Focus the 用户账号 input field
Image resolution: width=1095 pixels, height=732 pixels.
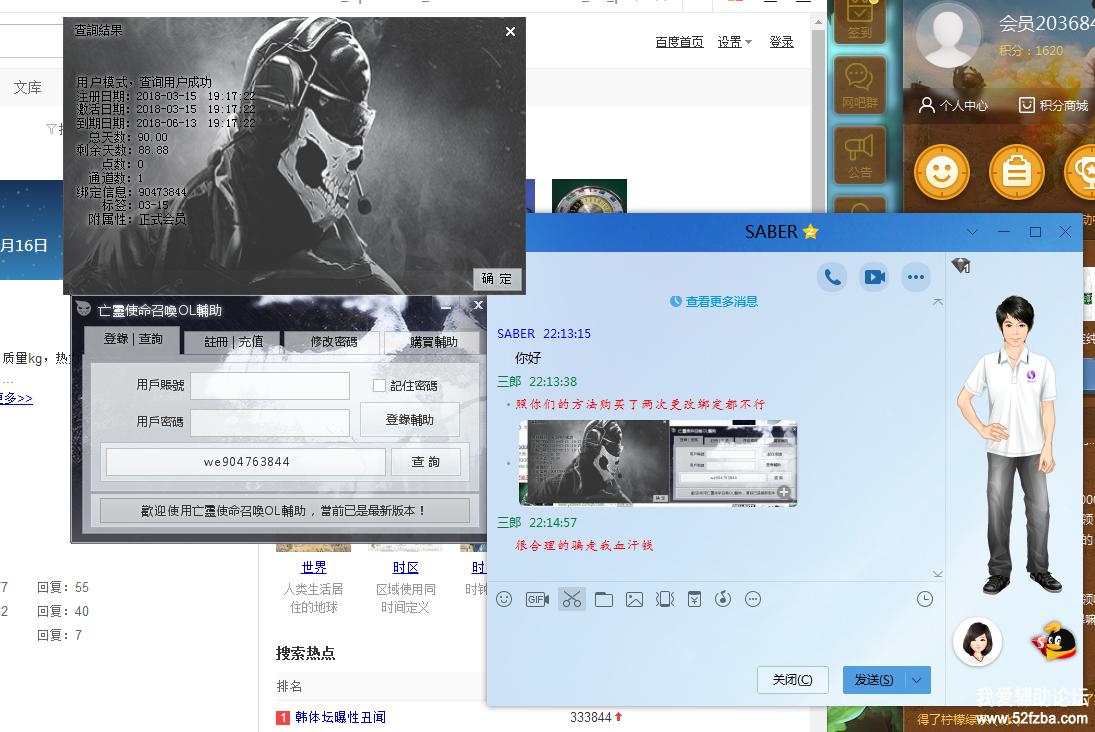pos(270,386)
